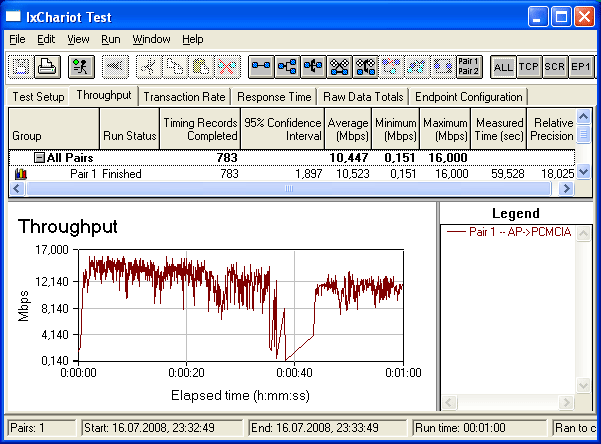The width and height of the screenshot is (601, 444).
Task: Click the Start 16.07.2008 status field
Action: point(162,428)
